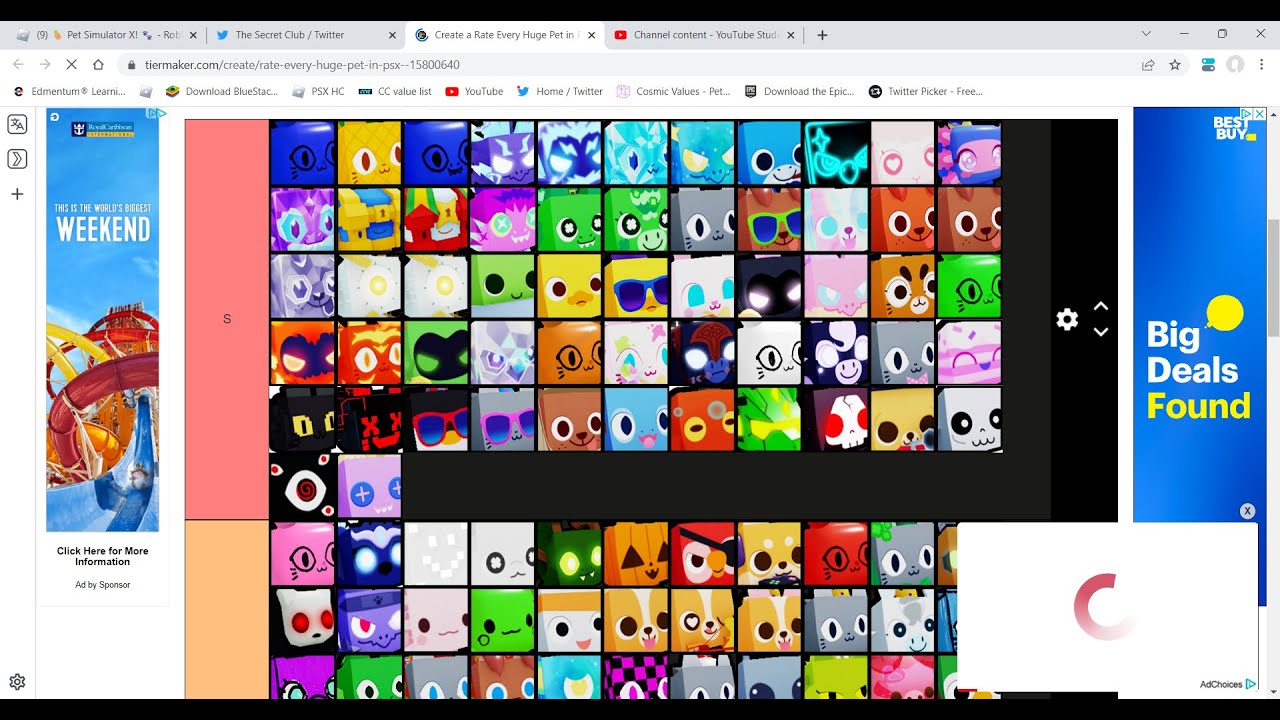The image size is (1280, 720).
Task: Select the red skull pet thumbnail
Action: (836, 420)
